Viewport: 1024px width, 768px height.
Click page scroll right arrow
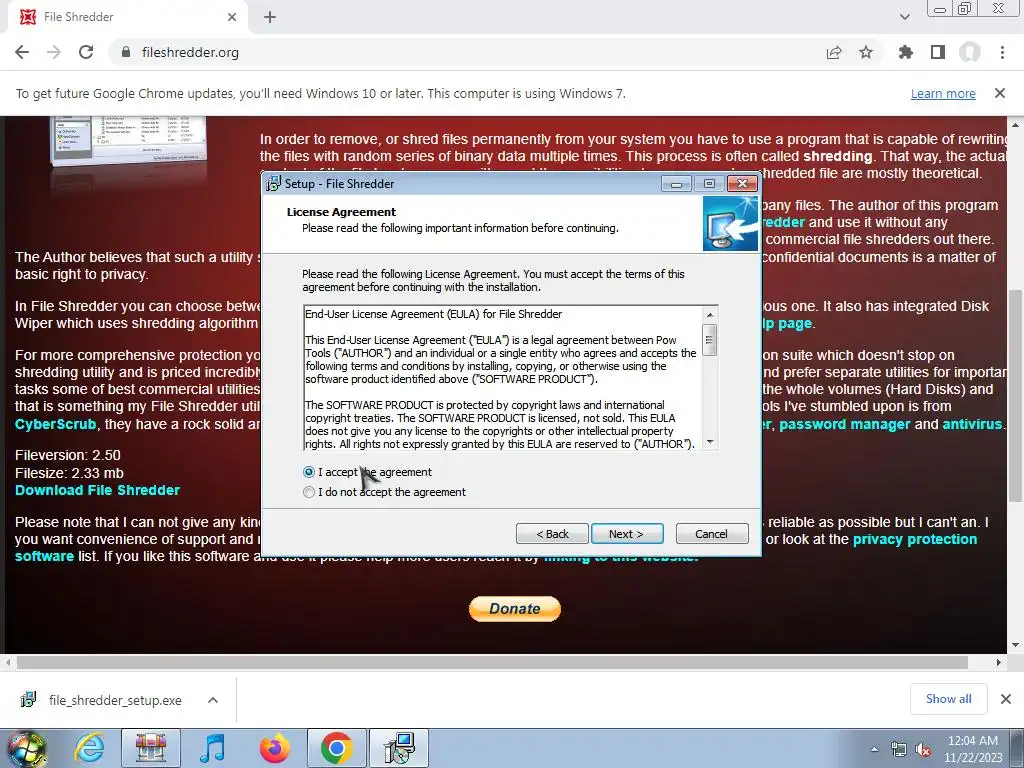pyautogui.click(x=999, y=662)
